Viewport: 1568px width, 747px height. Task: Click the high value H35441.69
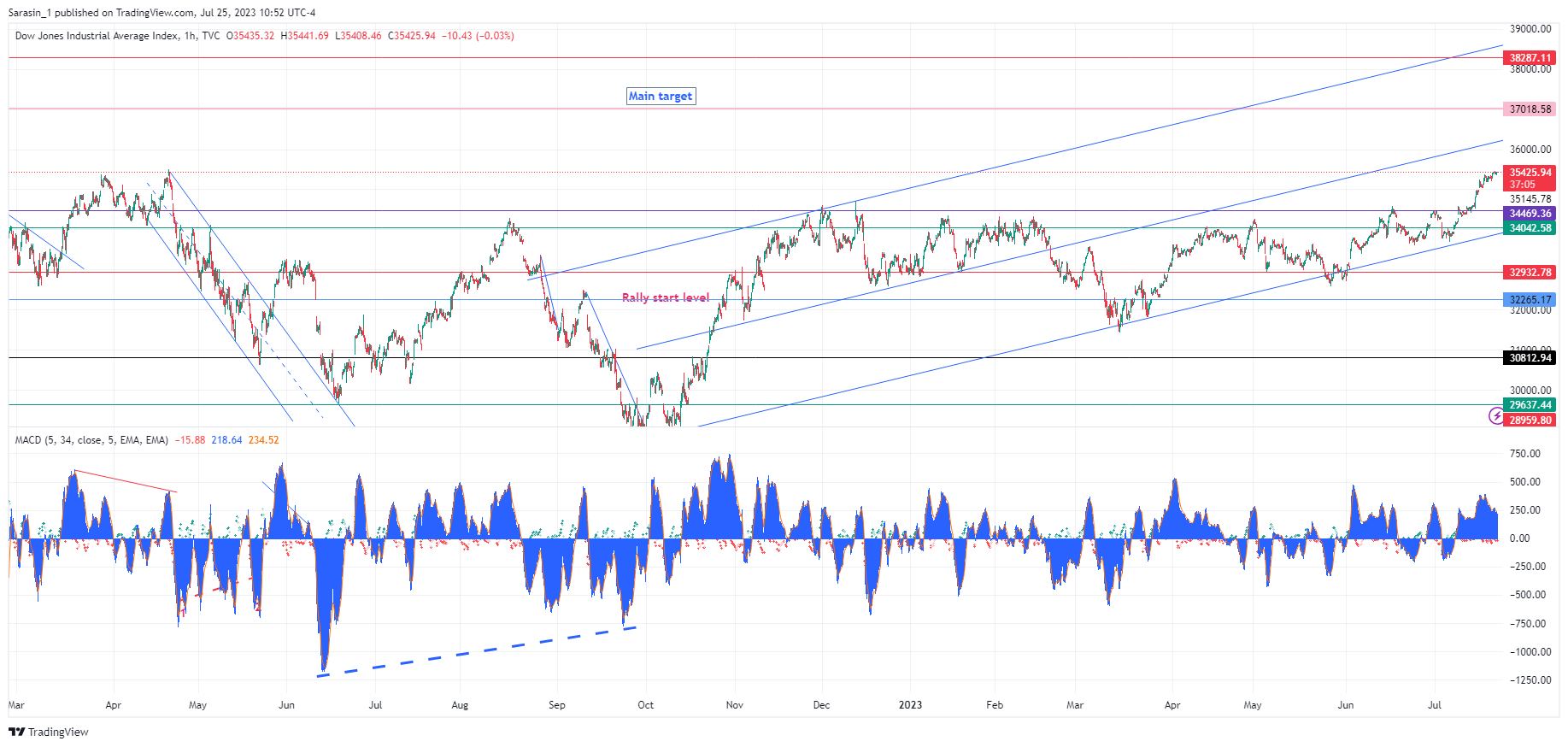point(305,36)
